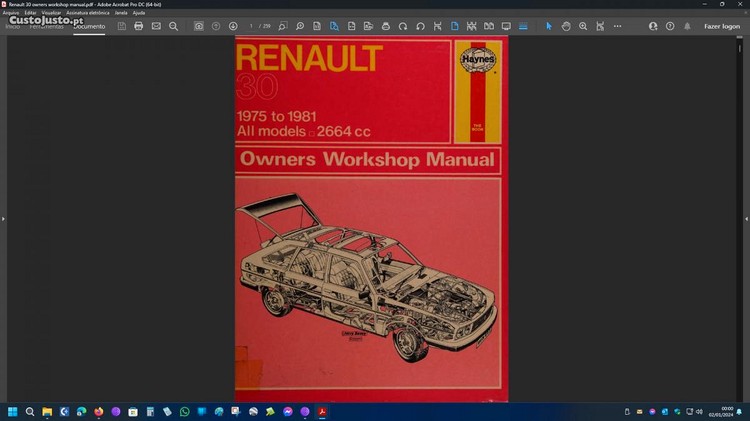Open the Windows Start menu

13,411
